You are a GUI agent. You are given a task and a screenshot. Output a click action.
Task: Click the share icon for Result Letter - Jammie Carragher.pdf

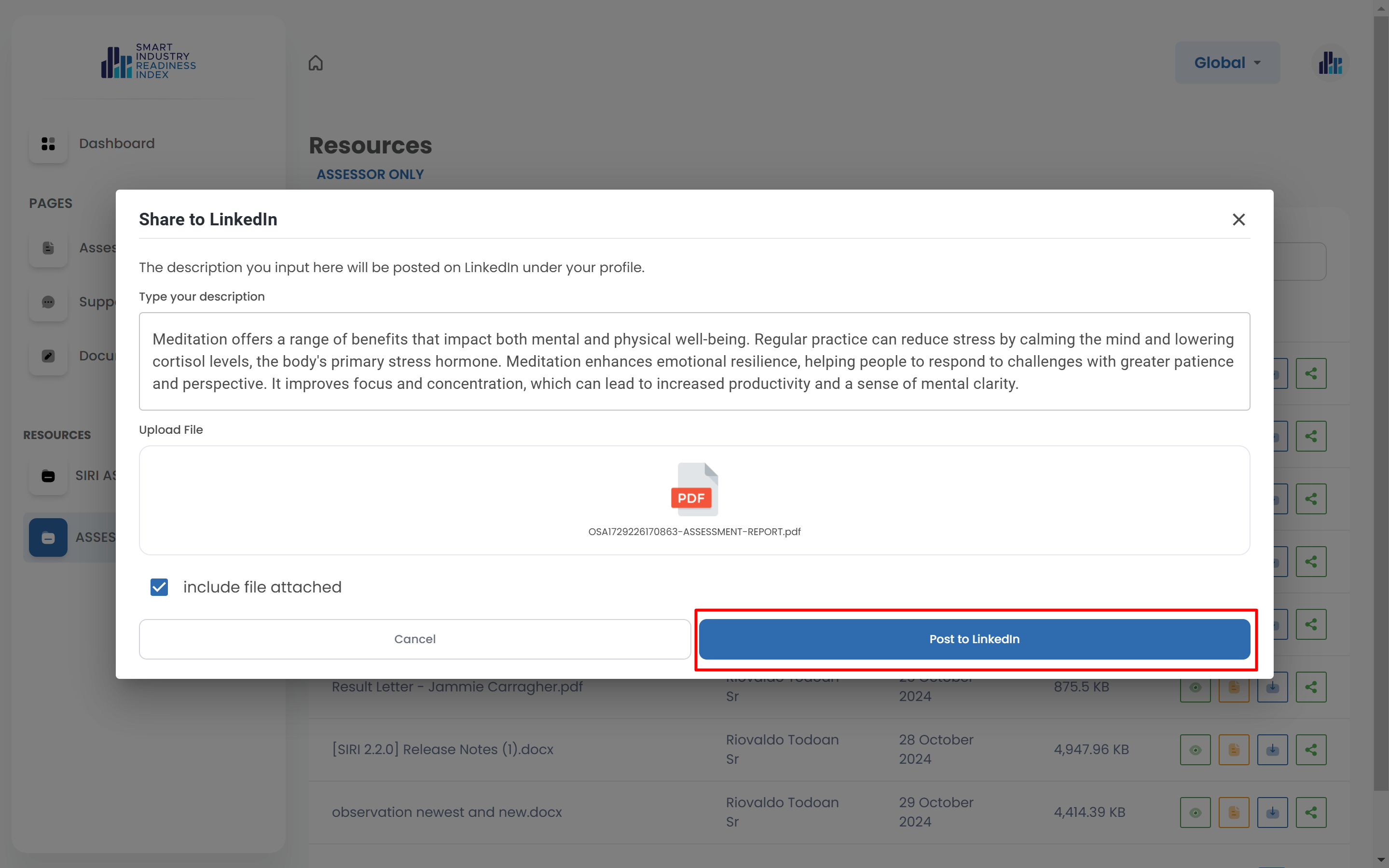click(x=1311, y=687)
